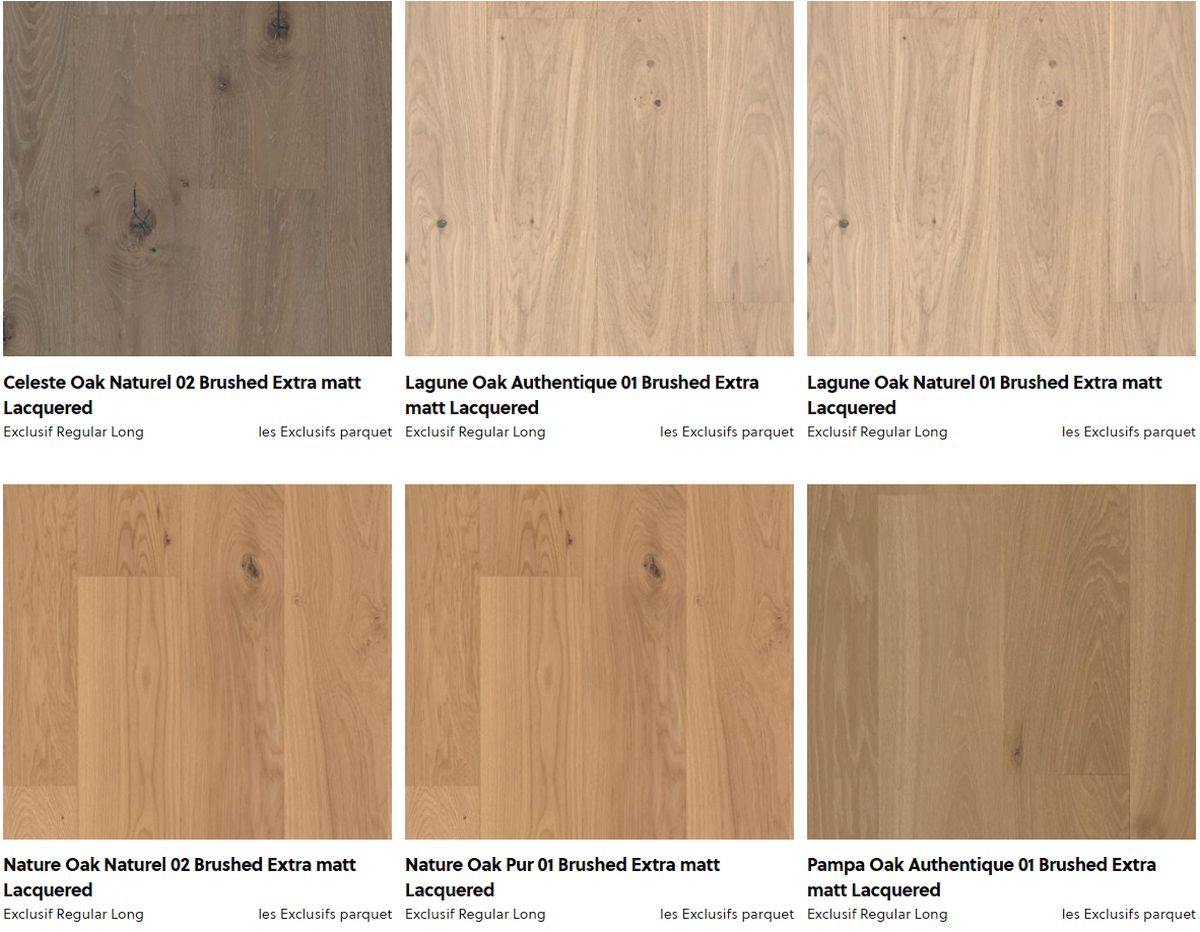Click the Pampa Oak Authentique 01 Brushed title
Screen dimensions: 1200x932
[981, 877]
